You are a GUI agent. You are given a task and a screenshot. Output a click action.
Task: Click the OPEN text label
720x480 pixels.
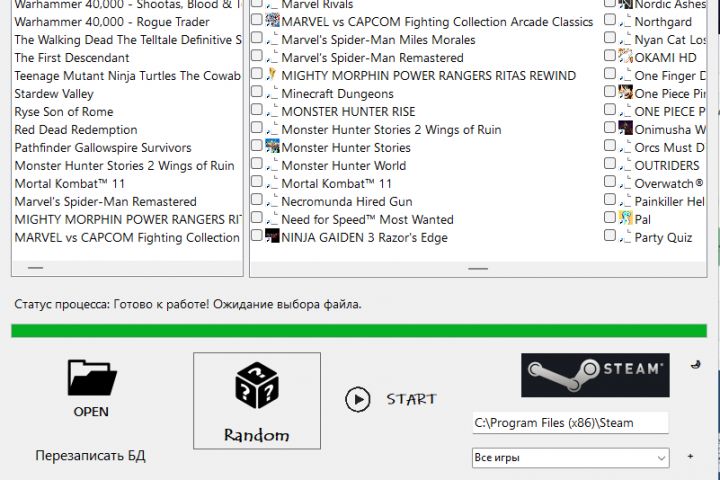[x=91, y=412]
